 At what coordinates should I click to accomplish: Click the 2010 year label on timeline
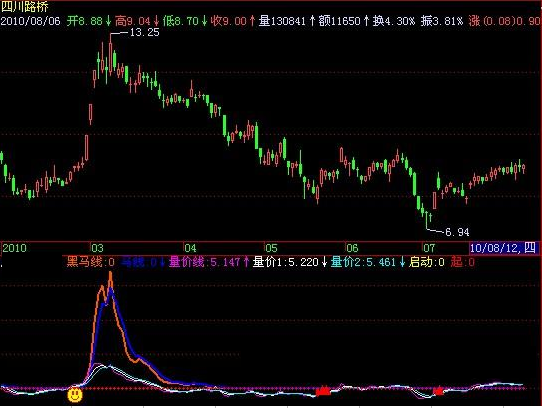coord(14,248)
